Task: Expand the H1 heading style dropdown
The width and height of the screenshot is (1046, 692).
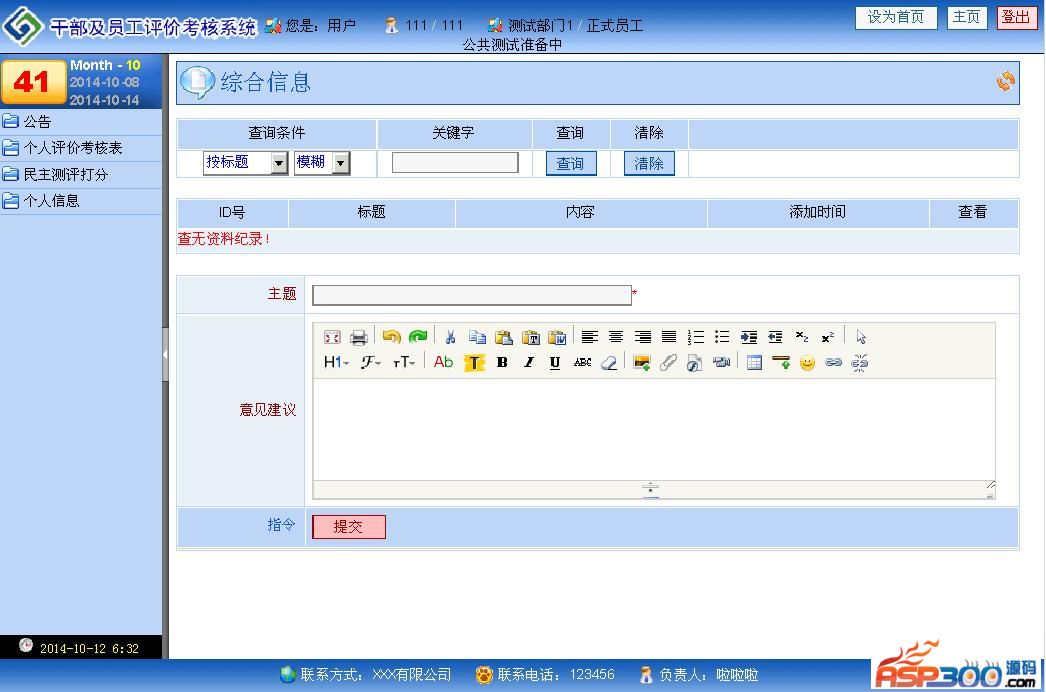Action: 336,362
